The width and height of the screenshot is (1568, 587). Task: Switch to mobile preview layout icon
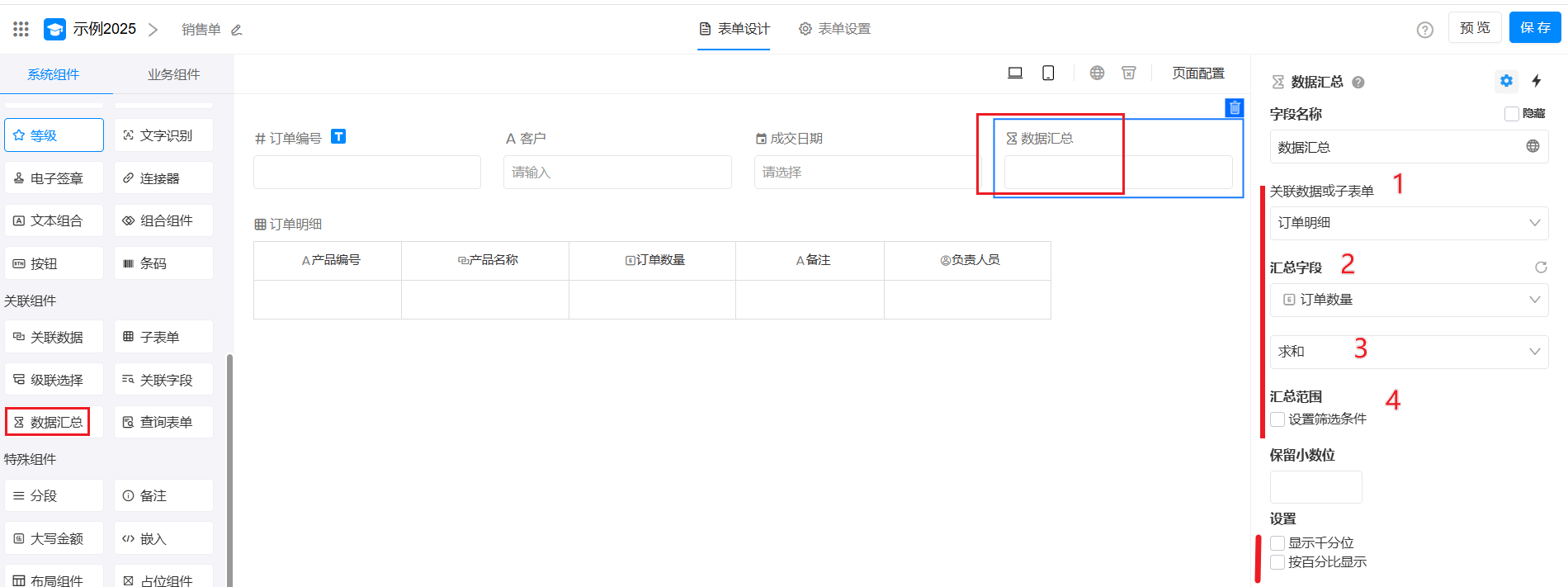[x=1048, y=73]
